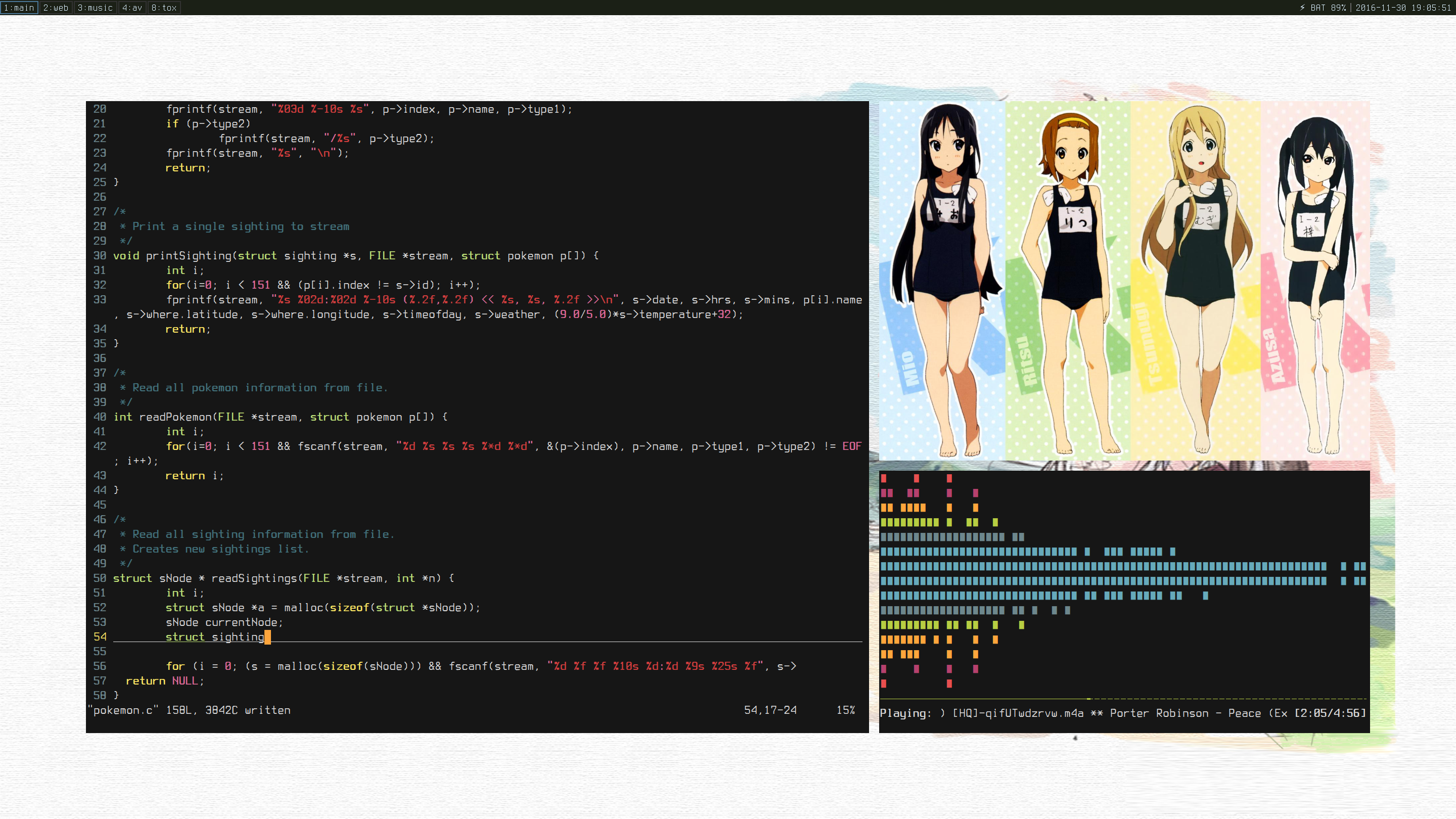The height and width of the screenshot is (819, 1456).
Task: Click line number 54 in the gutter
Action: point(100,637)
